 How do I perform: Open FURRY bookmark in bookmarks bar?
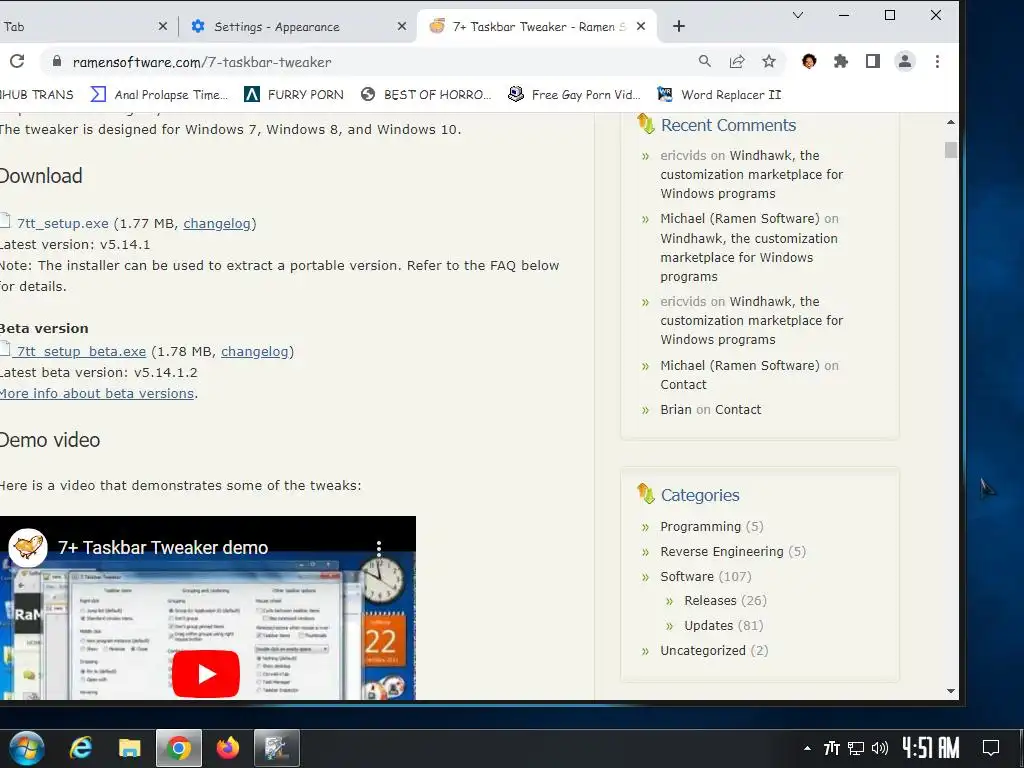tap(294, 95)
